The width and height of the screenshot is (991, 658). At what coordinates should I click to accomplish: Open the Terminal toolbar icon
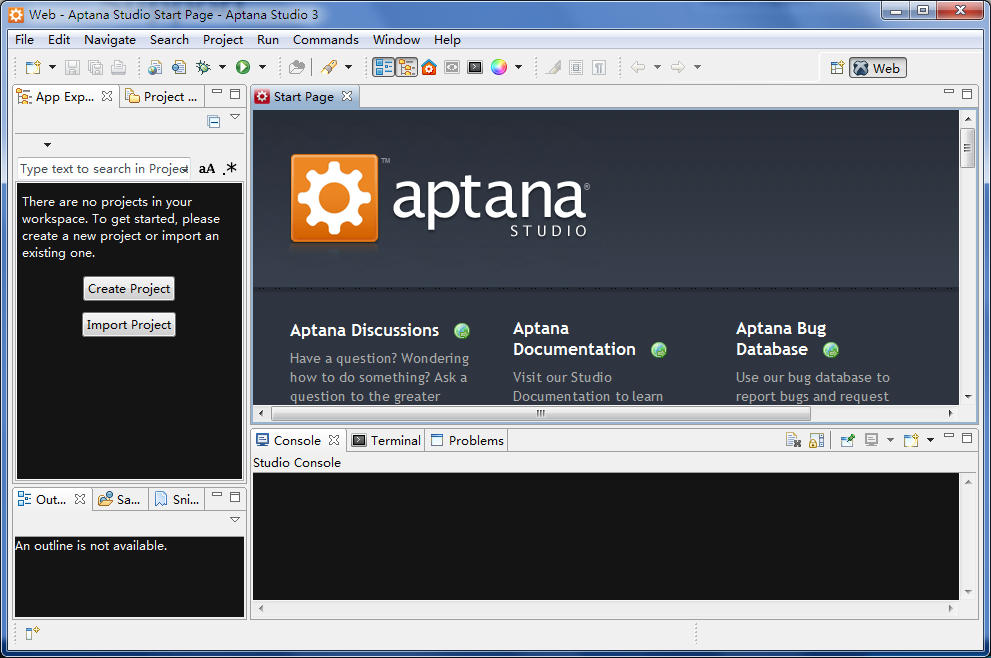(x=475, y=67)
